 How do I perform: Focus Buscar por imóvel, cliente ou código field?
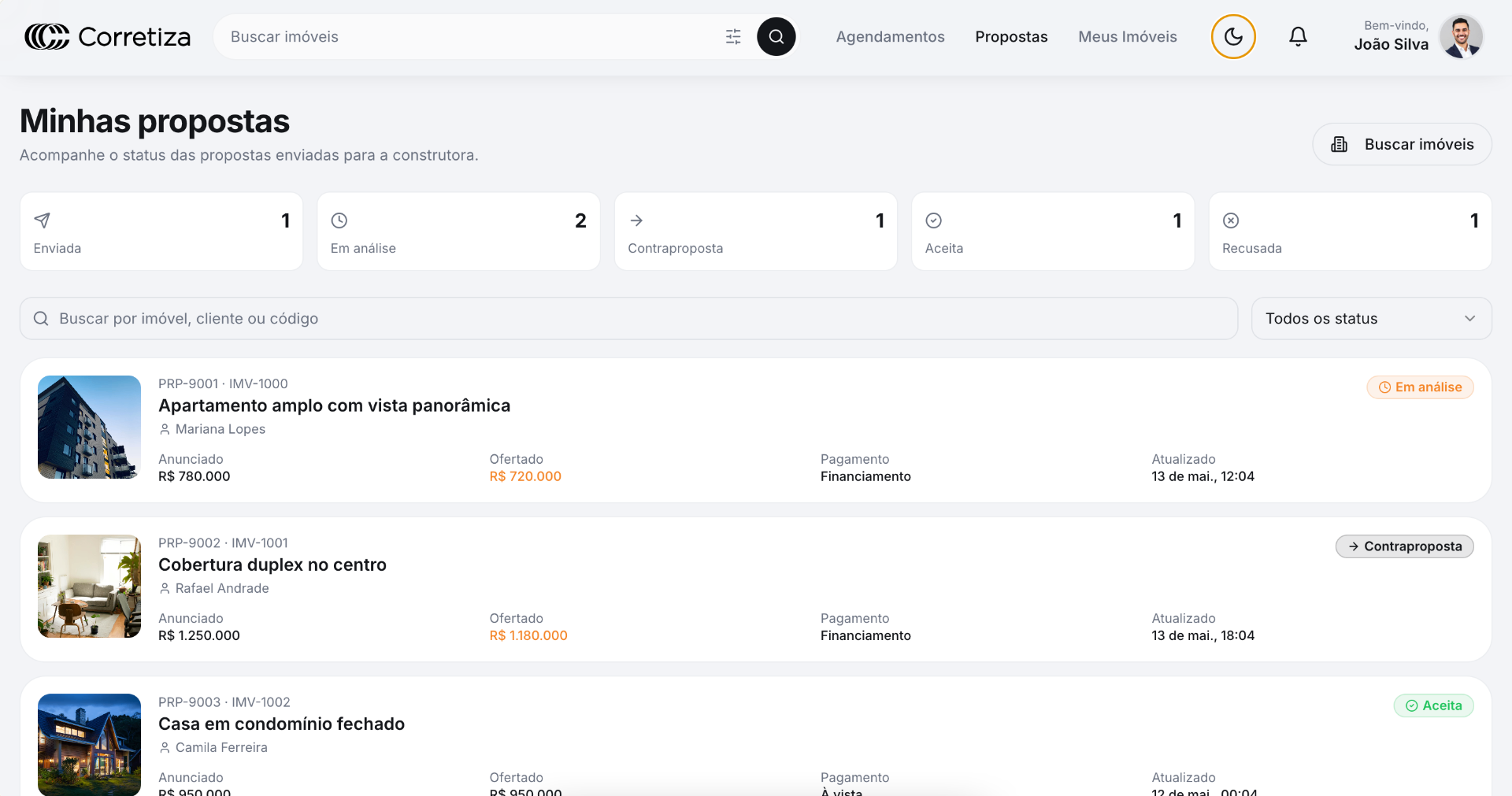pyautogui.click(x=628, y=318)
